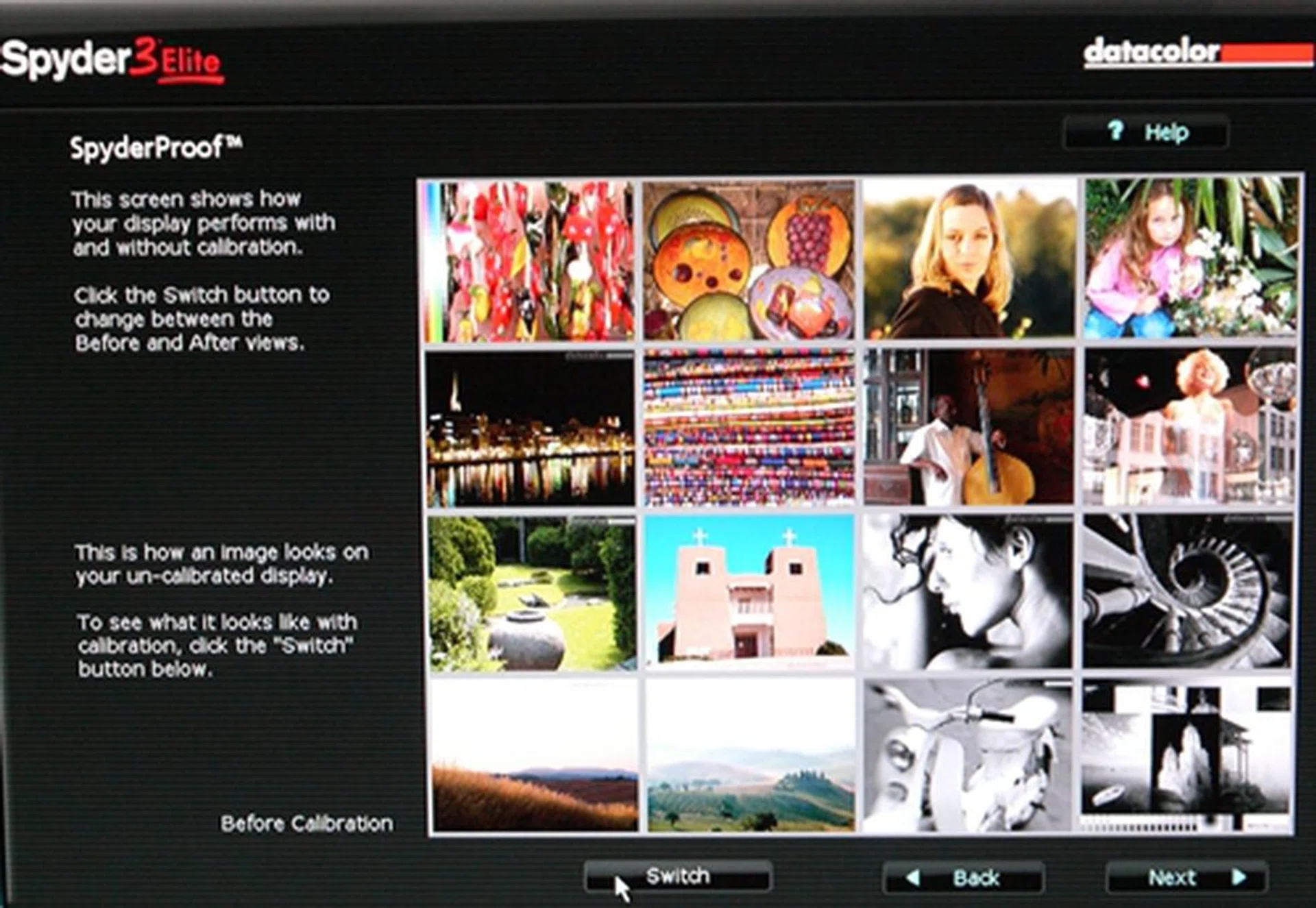
Task: Select the red peppers thumbnail
Action: (x=530, y=260)
